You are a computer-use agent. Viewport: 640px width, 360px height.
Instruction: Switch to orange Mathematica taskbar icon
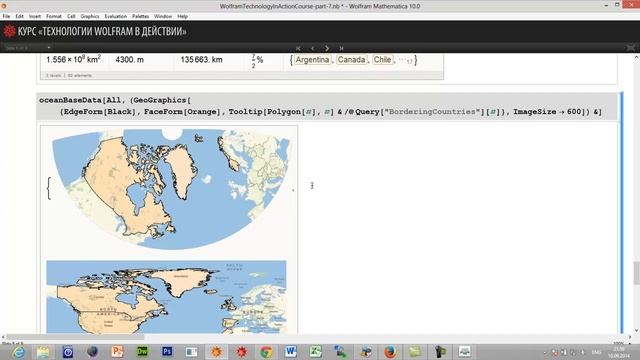tap(216, 351)
